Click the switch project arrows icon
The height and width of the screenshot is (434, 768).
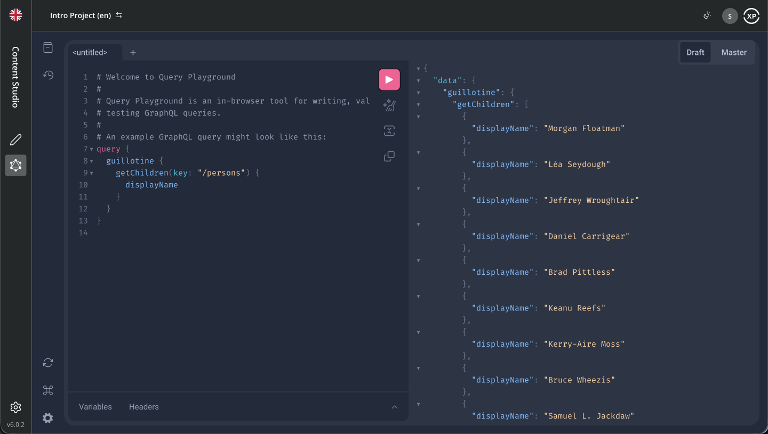point(119,15)
